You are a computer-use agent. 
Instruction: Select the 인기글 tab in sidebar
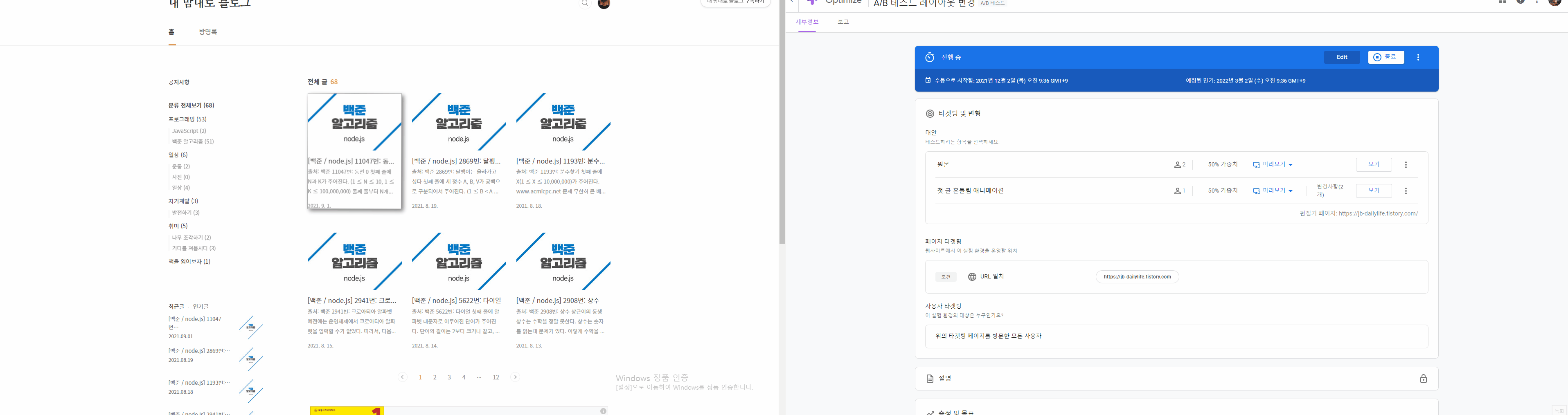pos(200,307)
